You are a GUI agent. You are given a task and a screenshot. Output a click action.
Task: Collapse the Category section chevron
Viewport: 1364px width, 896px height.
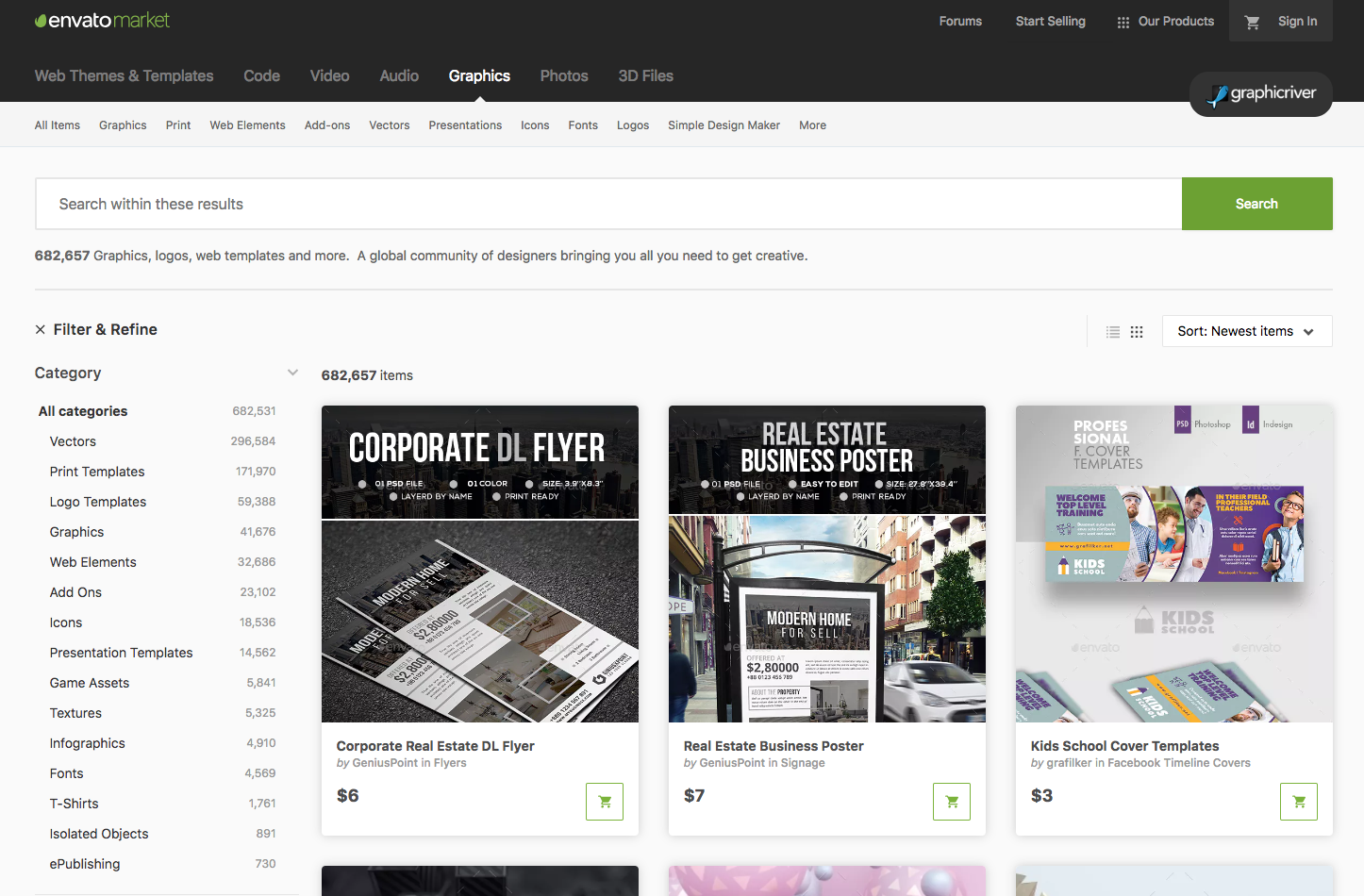pos(292,373)
